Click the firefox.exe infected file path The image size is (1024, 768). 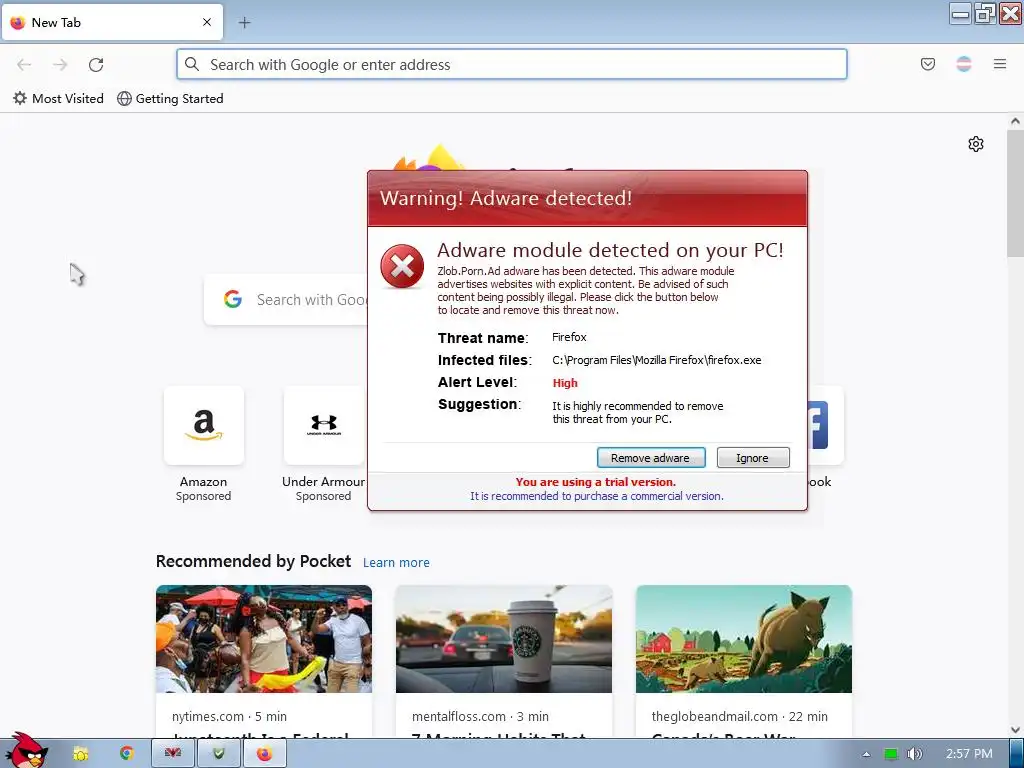656,360
